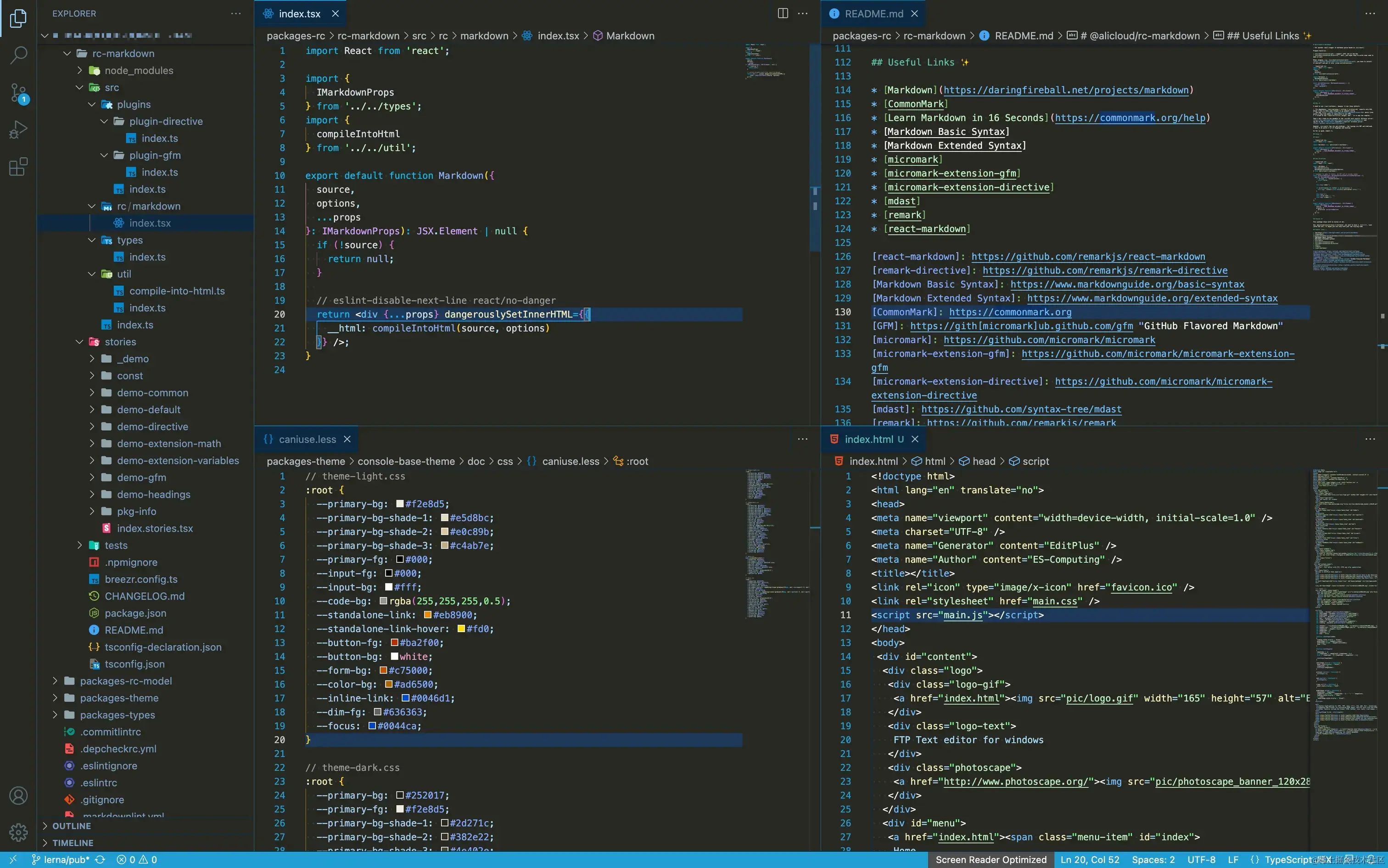This screenshot has height=868, width=1388.
Task: Open the Accounts menu icon
Action: pos(18,796)
